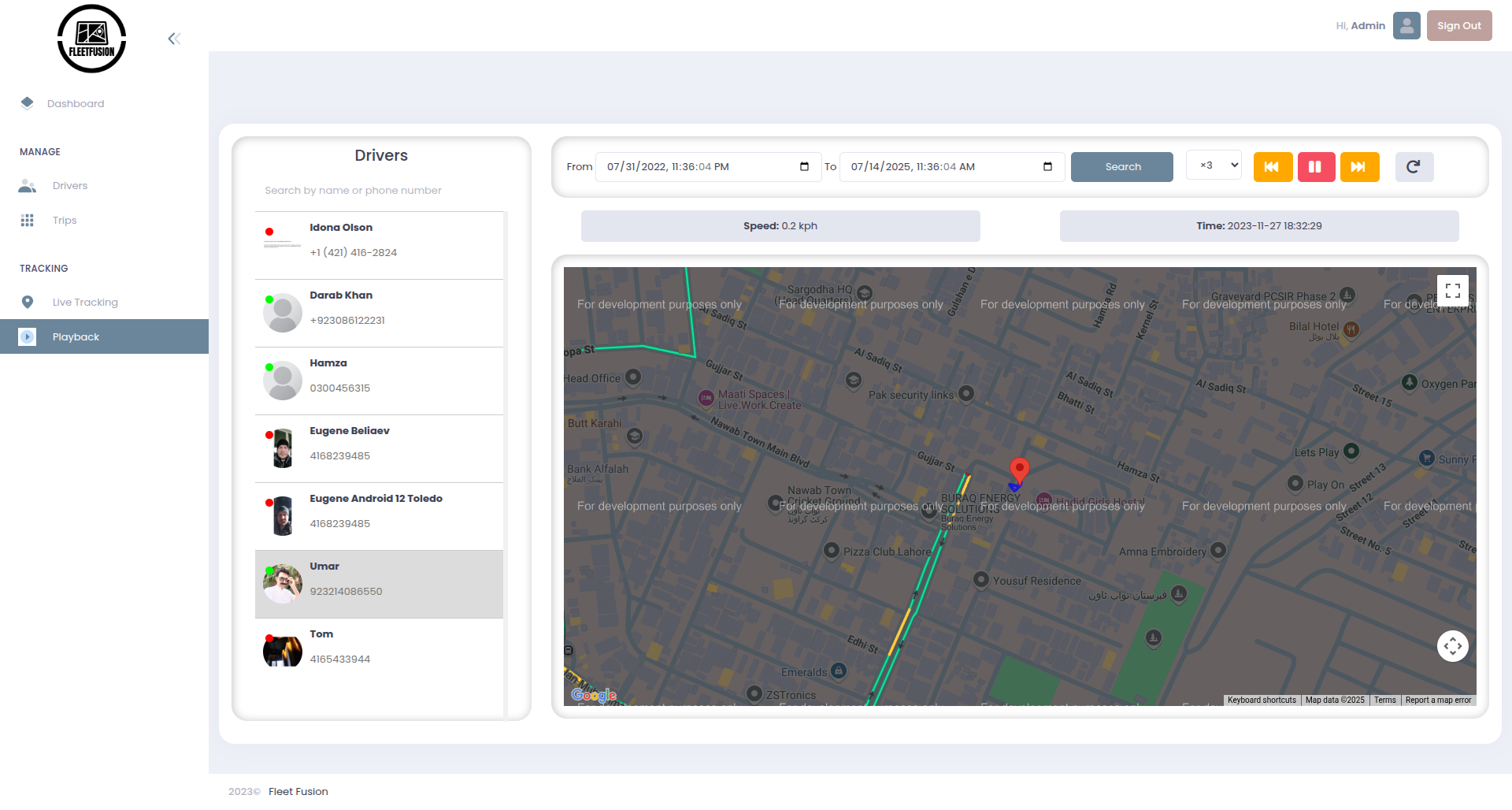Screen dimensions: 1512x810
Task: Open the map pan control
Action: (1453, 645)
